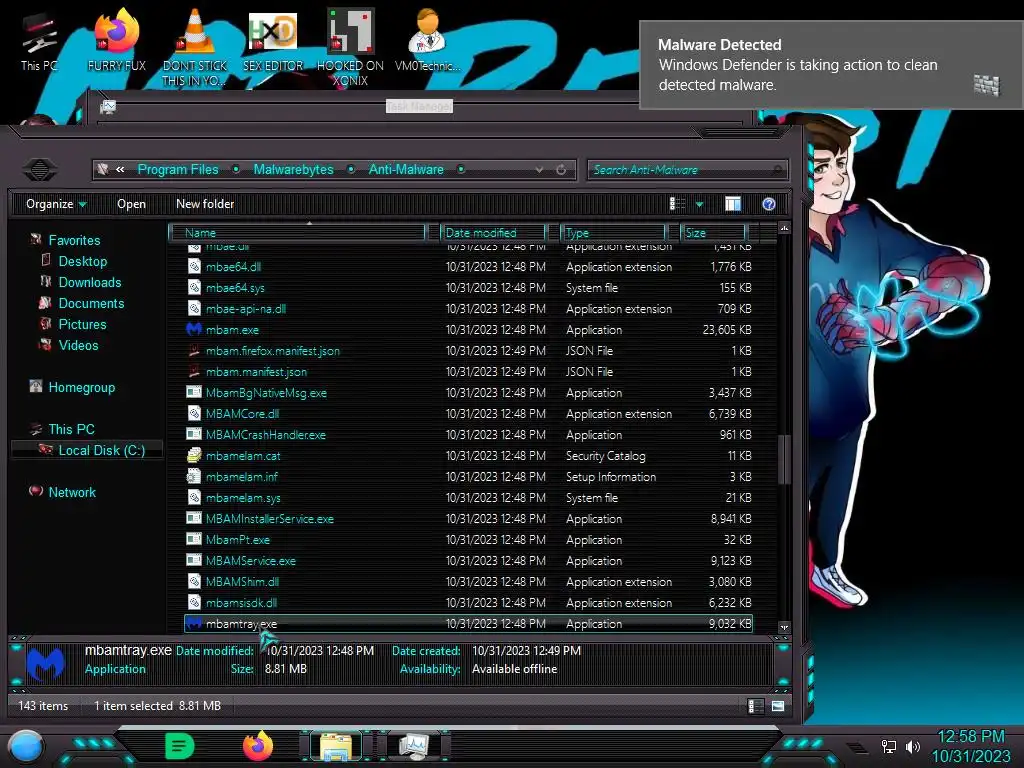This screenshot has width=1024, height=768.
Task: Switch to details view in status bar
Action: coord(755,706)
